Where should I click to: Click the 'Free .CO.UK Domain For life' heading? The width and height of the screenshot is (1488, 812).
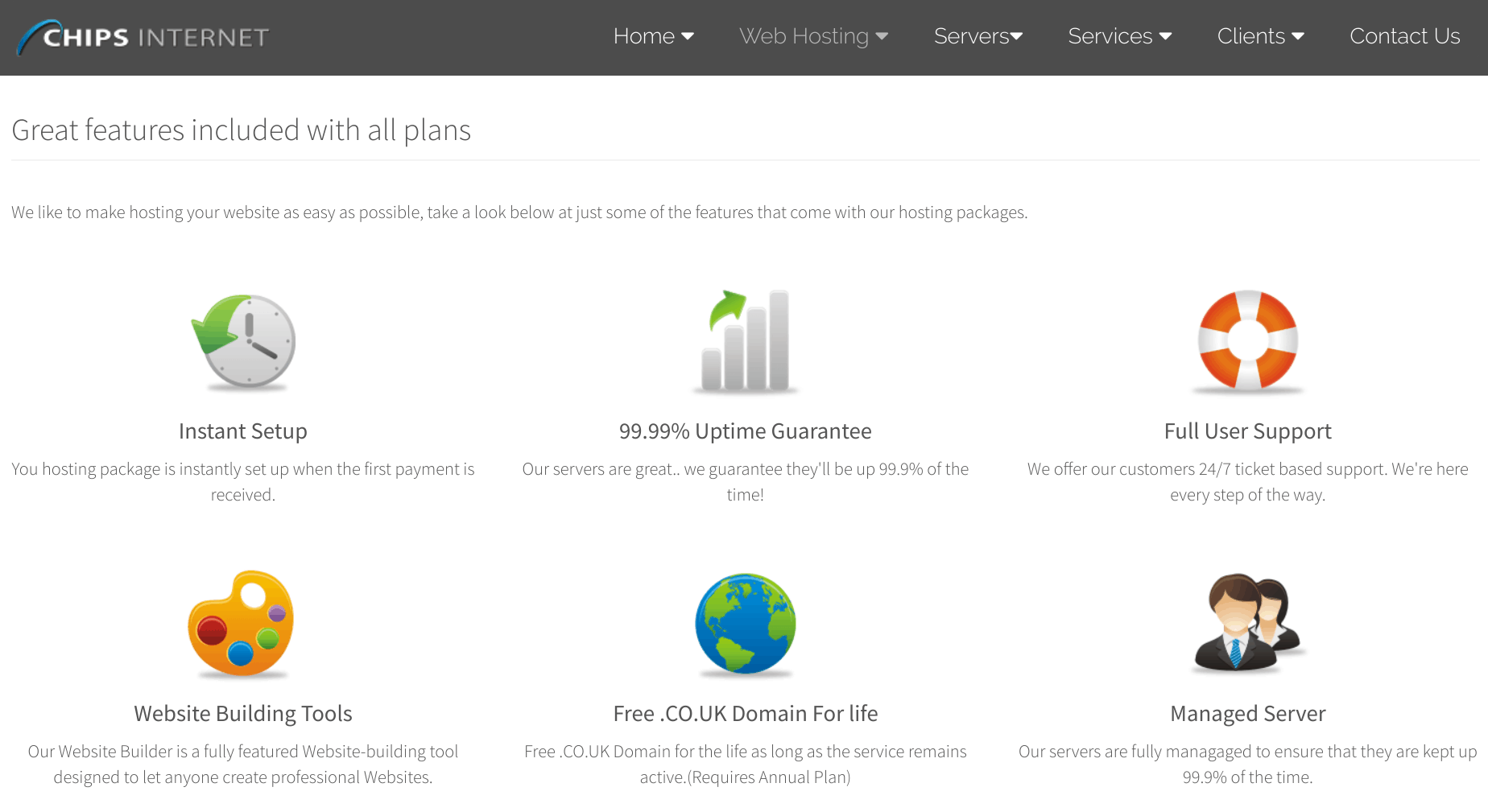coord(746,714)
